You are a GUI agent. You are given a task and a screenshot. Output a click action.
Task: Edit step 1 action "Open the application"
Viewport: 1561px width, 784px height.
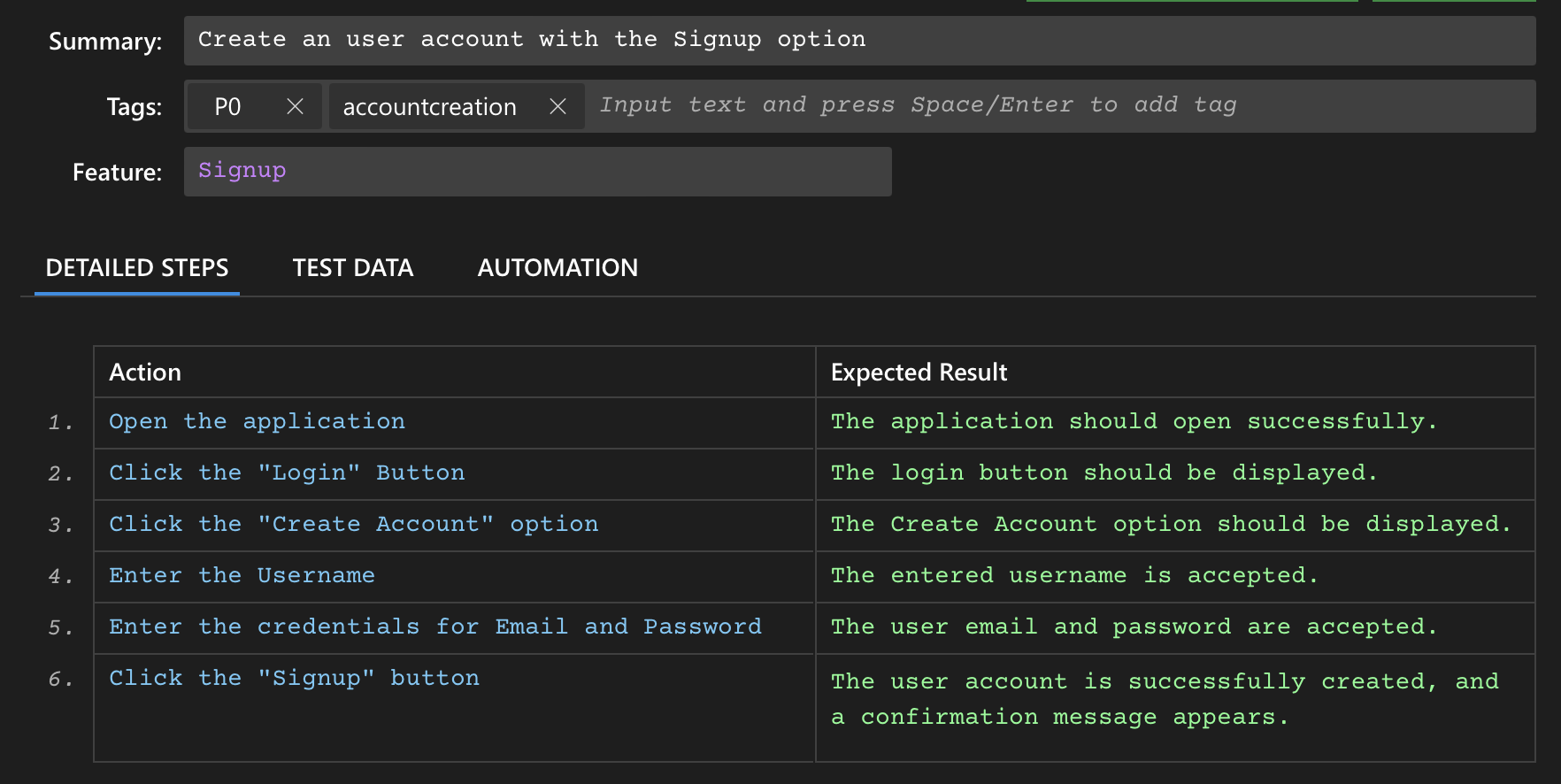coord(257,422)
